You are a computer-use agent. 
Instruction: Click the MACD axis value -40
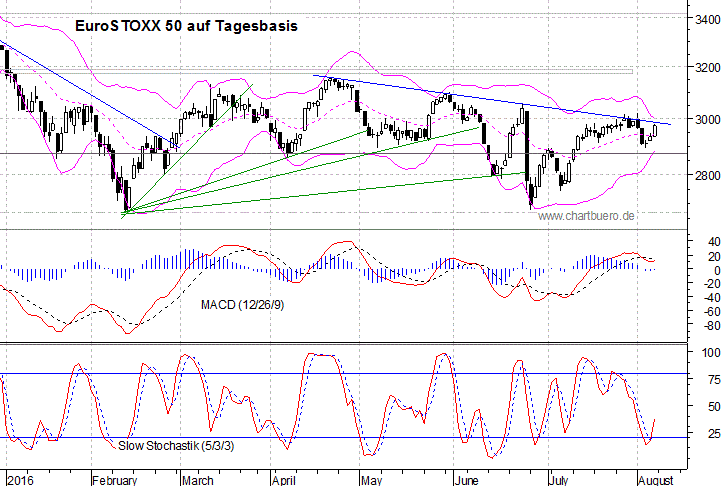[x=711, y=298]
